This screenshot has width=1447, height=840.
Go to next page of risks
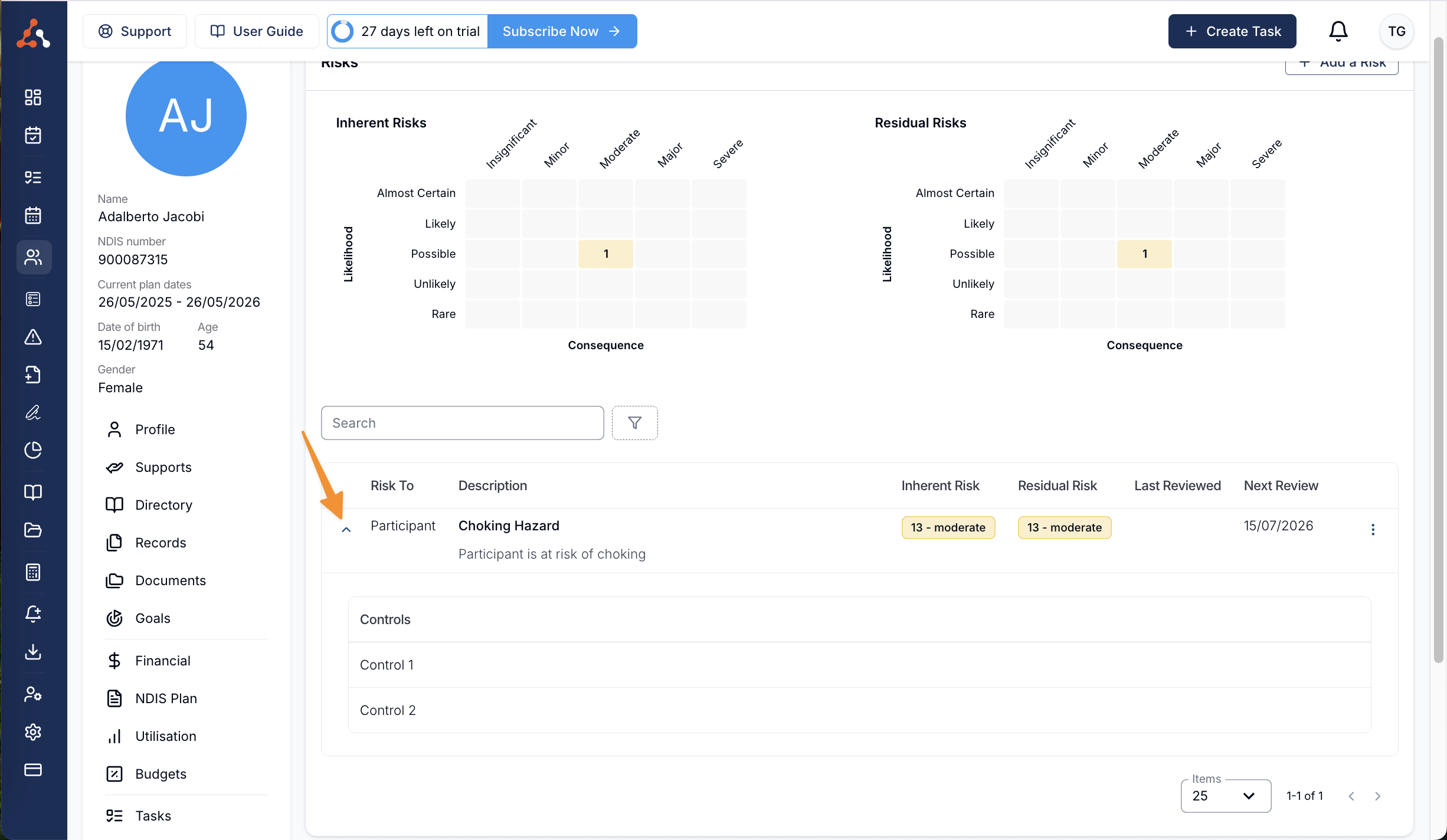point(1377,796)
